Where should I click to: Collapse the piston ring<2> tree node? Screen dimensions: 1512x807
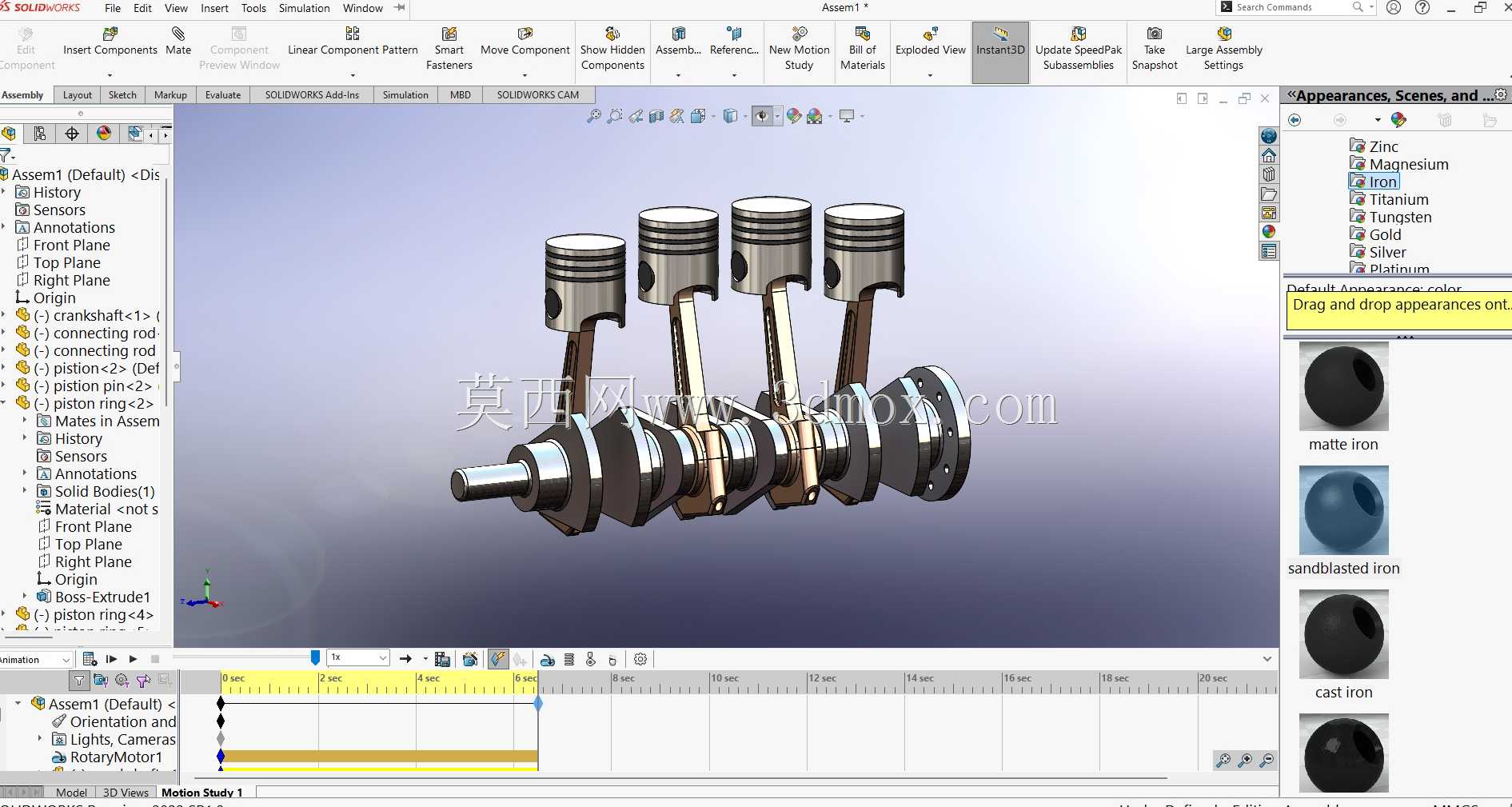click(3, 403)
